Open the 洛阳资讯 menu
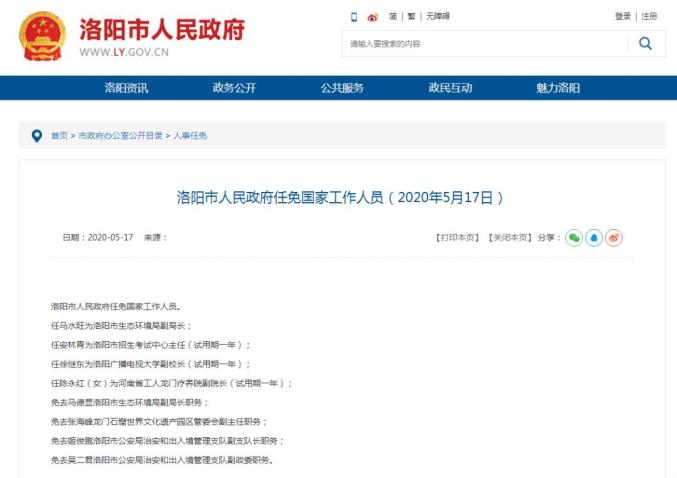Viewport: 677px width, 478px height. [126, 88]
